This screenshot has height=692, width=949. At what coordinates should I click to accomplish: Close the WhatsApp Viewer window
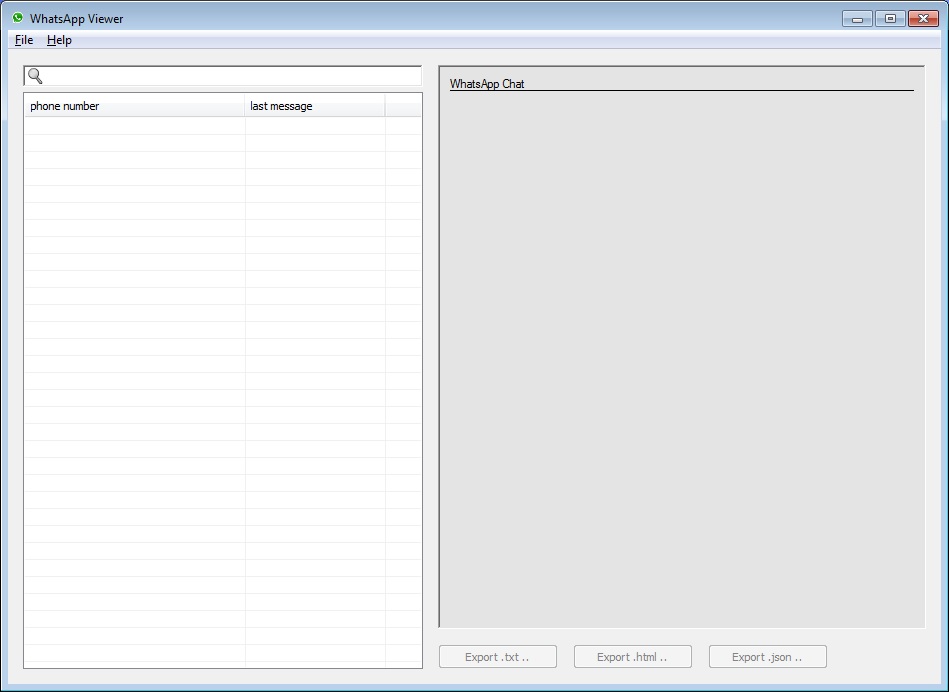coord(924,19)
